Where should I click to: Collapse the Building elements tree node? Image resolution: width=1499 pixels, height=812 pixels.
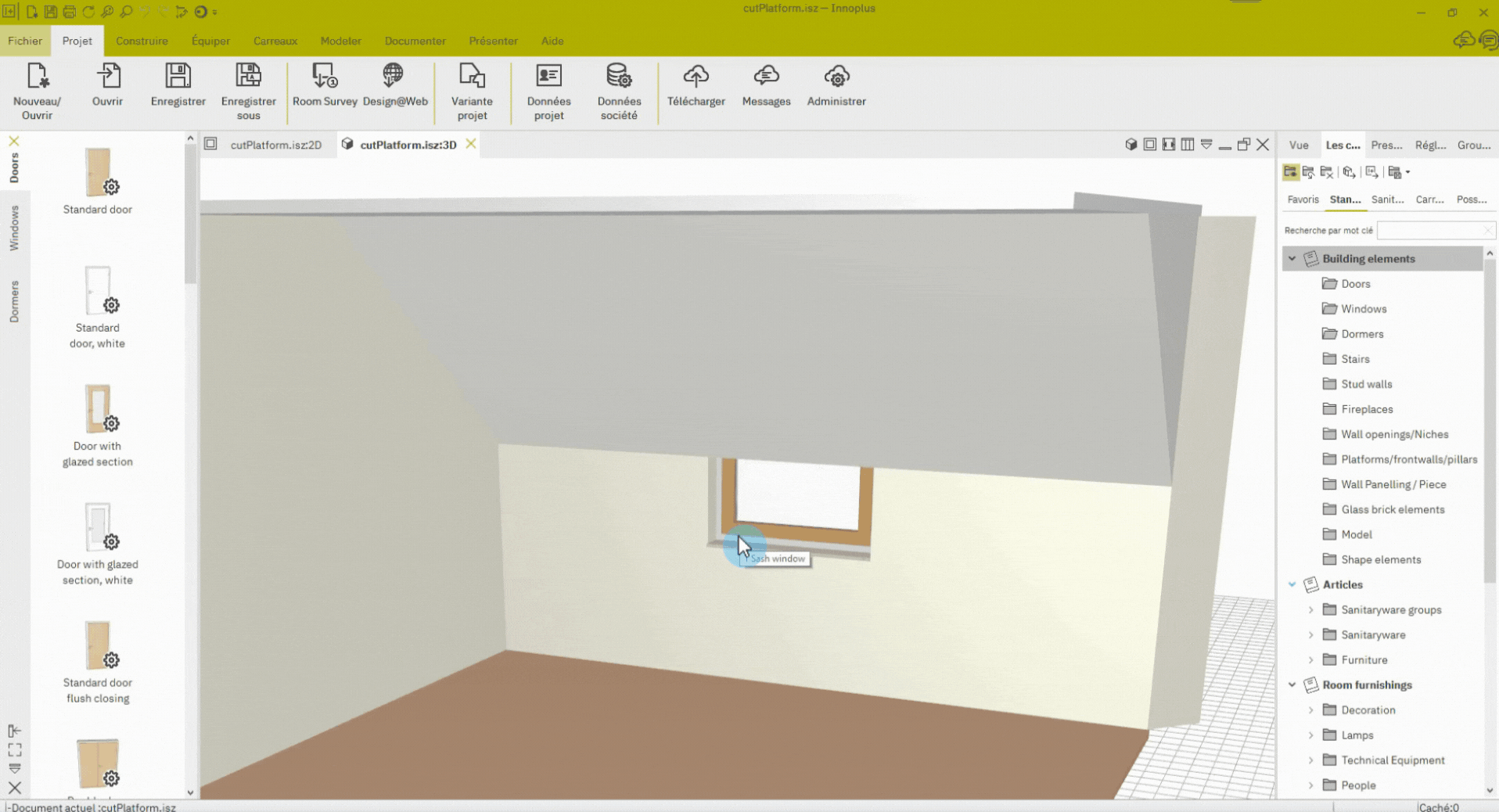point(1292,259)
